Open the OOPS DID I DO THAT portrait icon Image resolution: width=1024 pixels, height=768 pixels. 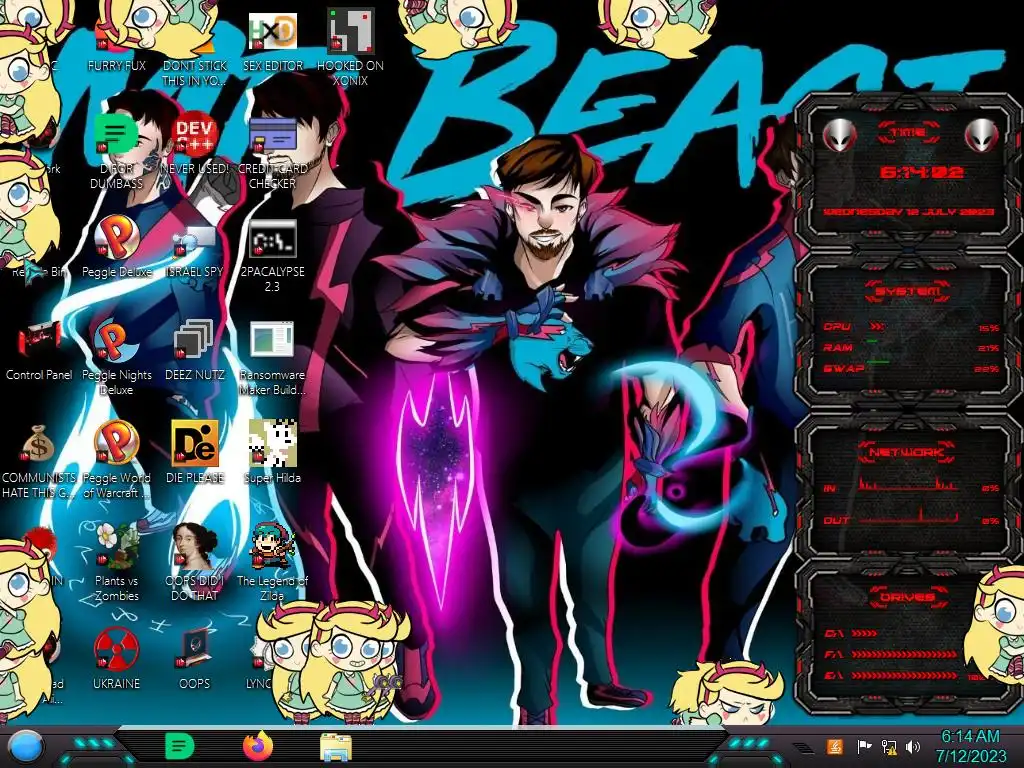coord(195,563)
